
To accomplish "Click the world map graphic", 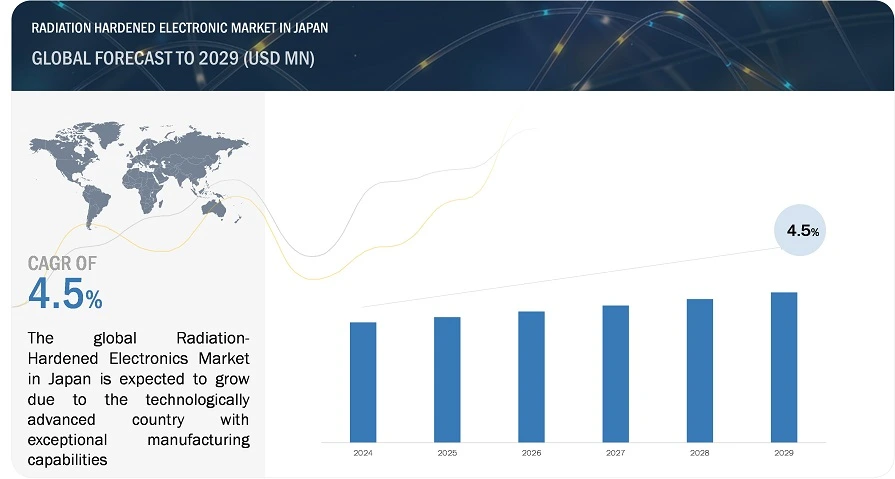I will pyautogui.click(x=139, y=170).
